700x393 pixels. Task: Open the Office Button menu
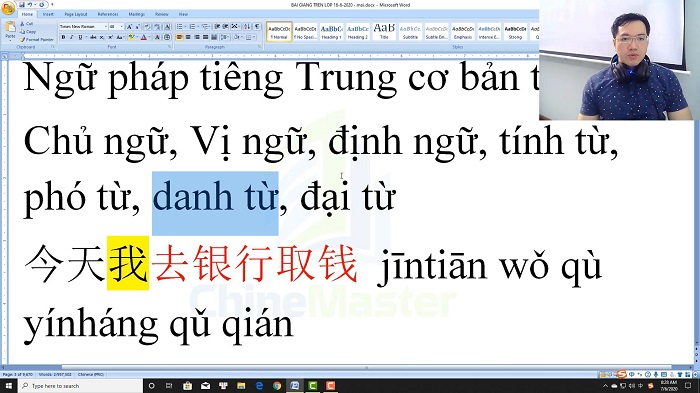(8, 8)
